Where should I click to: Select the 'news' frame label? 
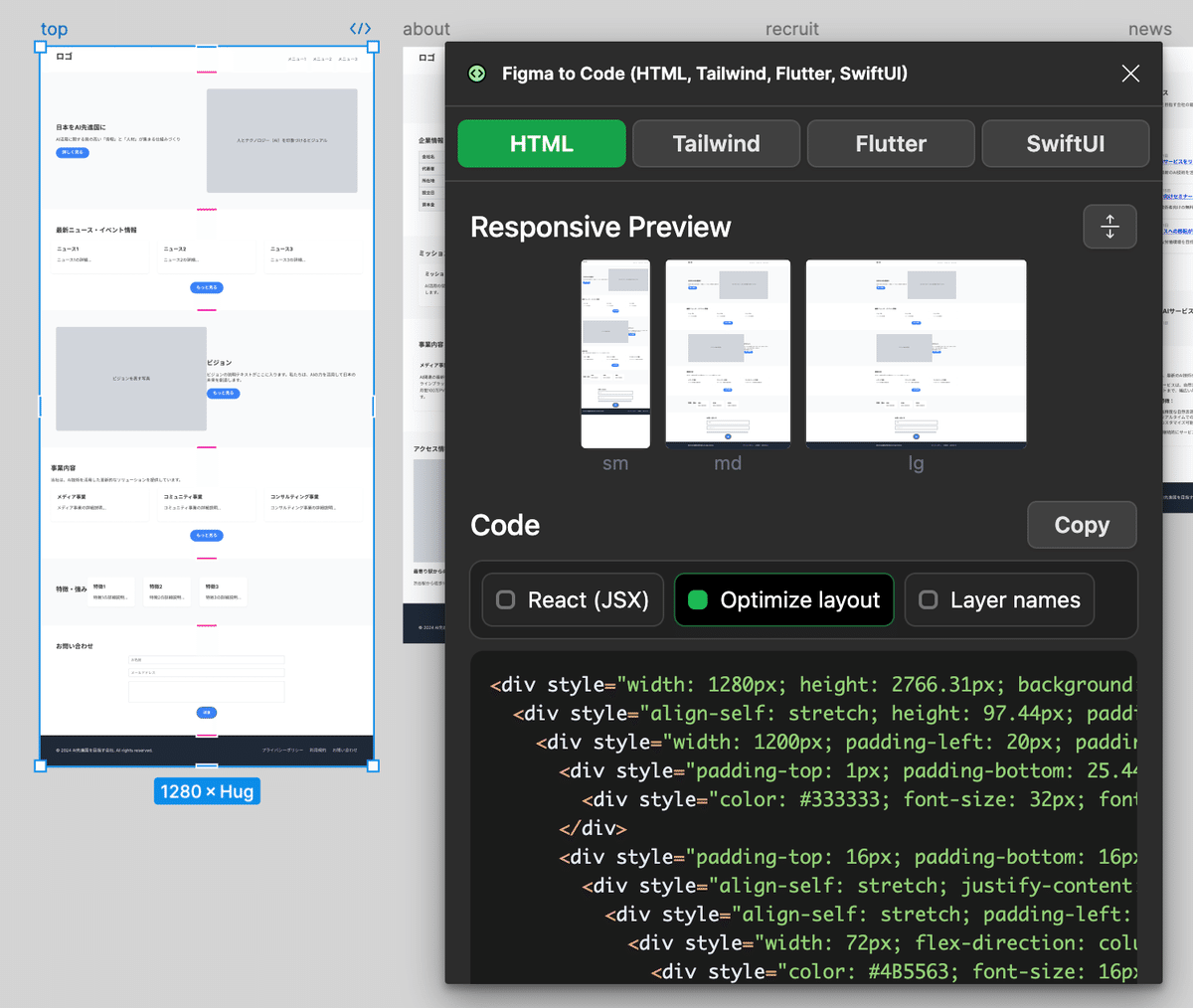pyautogui.click(x=1149, y=29)
